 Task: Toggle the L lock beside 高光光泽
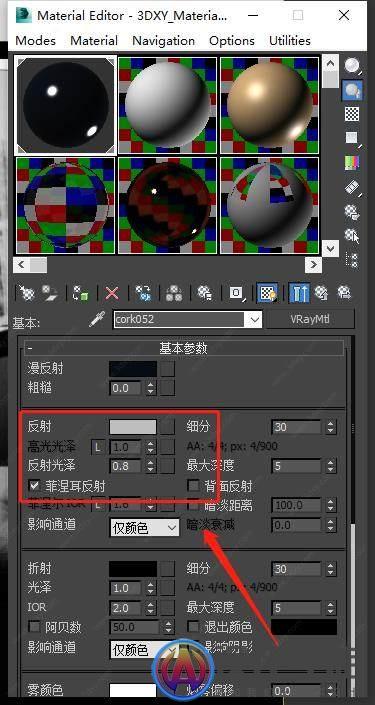(98, 446)
